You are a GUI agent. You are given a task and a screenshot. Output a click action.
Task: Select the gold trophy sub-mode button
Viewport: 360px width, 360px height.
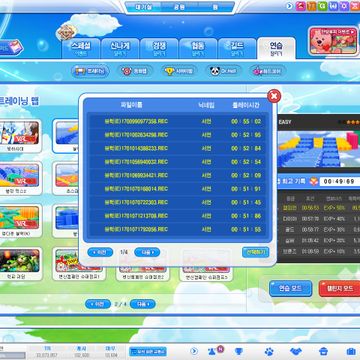click(180, 71)
